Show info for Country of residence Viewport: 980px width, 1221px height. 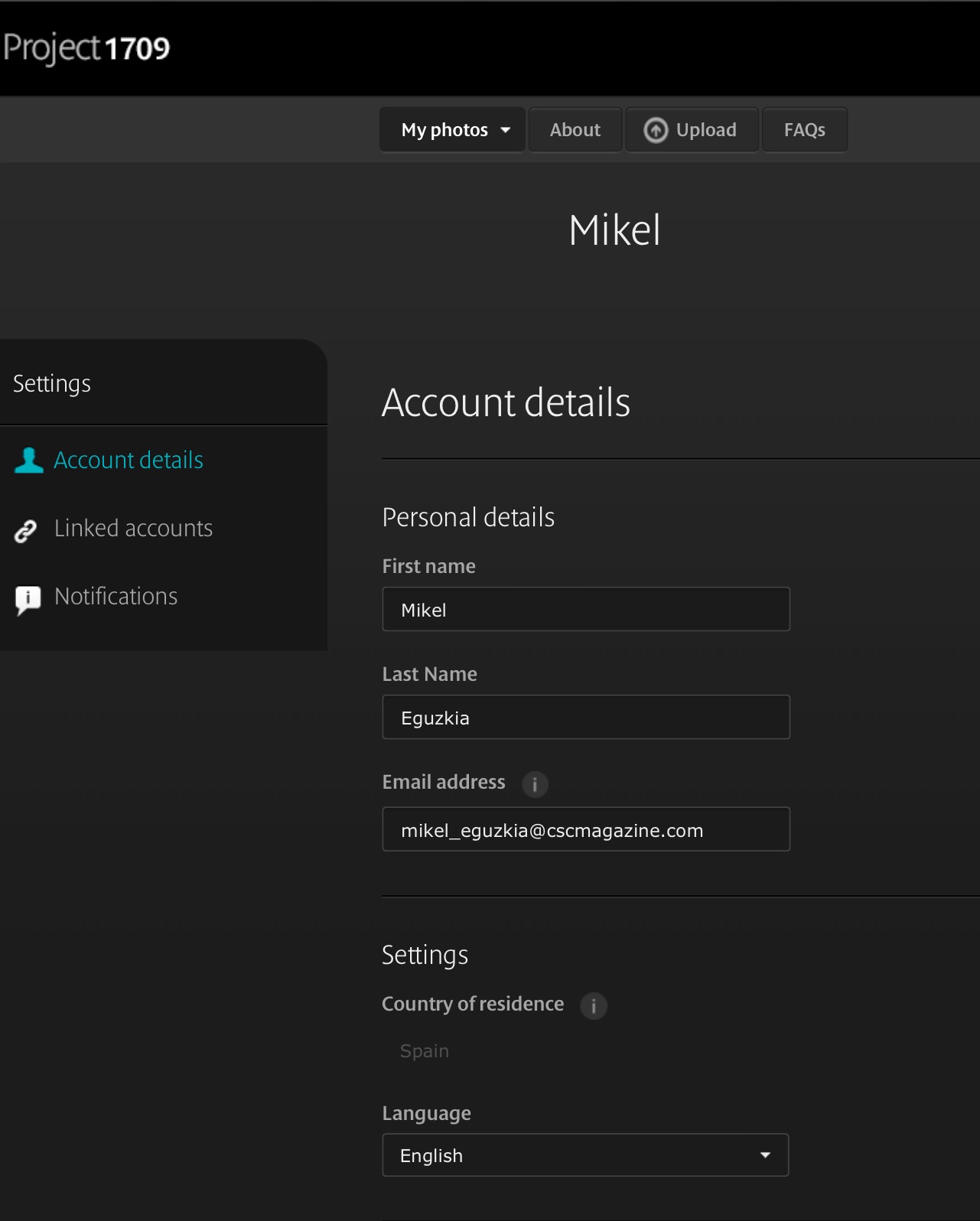click(x=593, y=1005)
